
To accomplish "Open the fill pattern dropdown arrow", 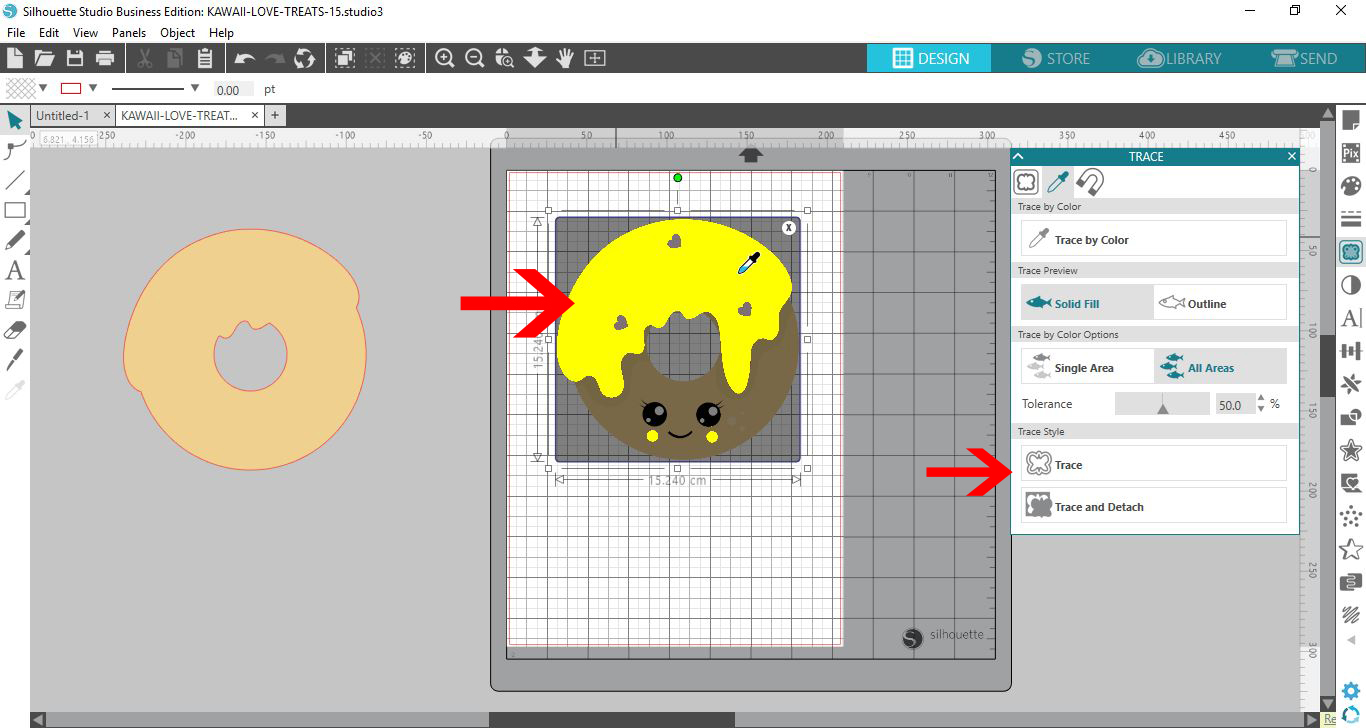I will pyautogui.click(x=42, y=88).
